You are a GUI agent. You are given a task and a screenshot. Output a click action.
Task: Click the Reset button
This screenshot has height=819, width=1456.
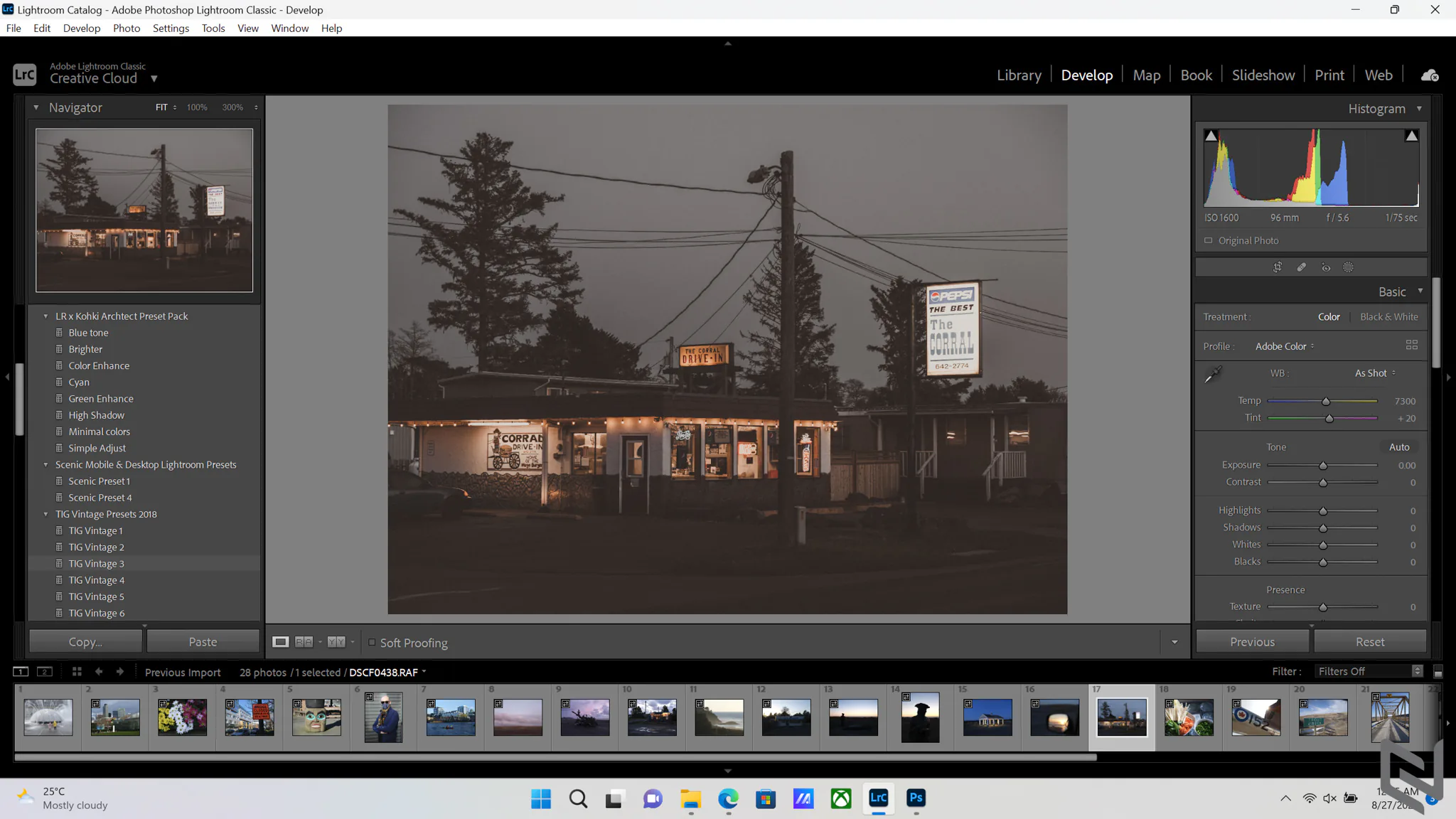pos(1370,642)
